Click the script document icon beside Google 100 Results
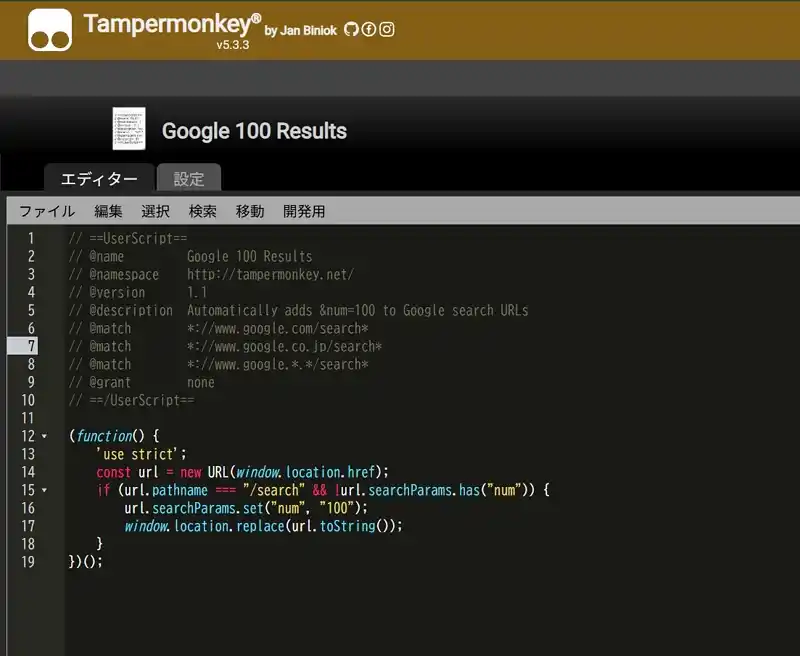The image size is (800, 656). pos(129,129)
